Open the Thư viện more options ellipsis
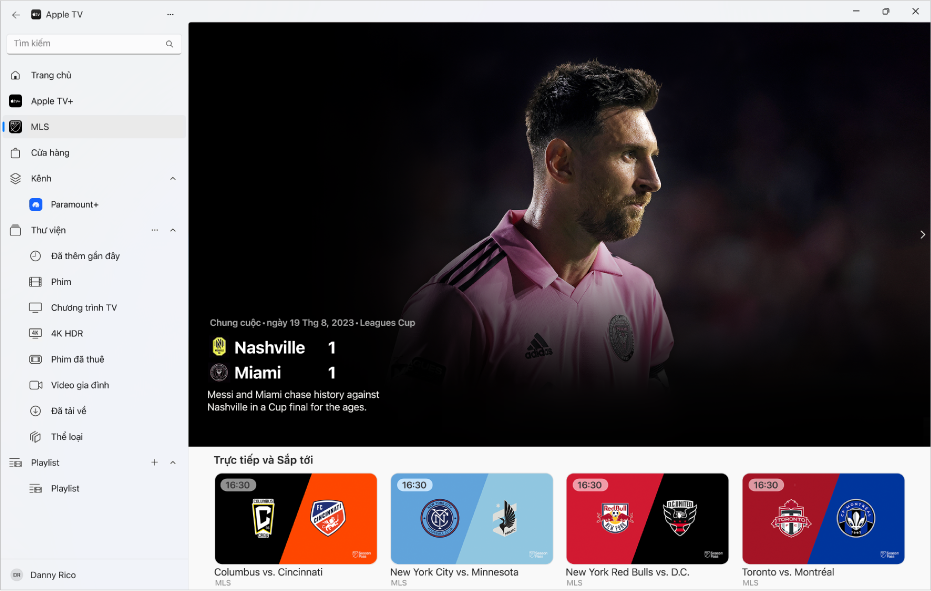 (154, 230)
